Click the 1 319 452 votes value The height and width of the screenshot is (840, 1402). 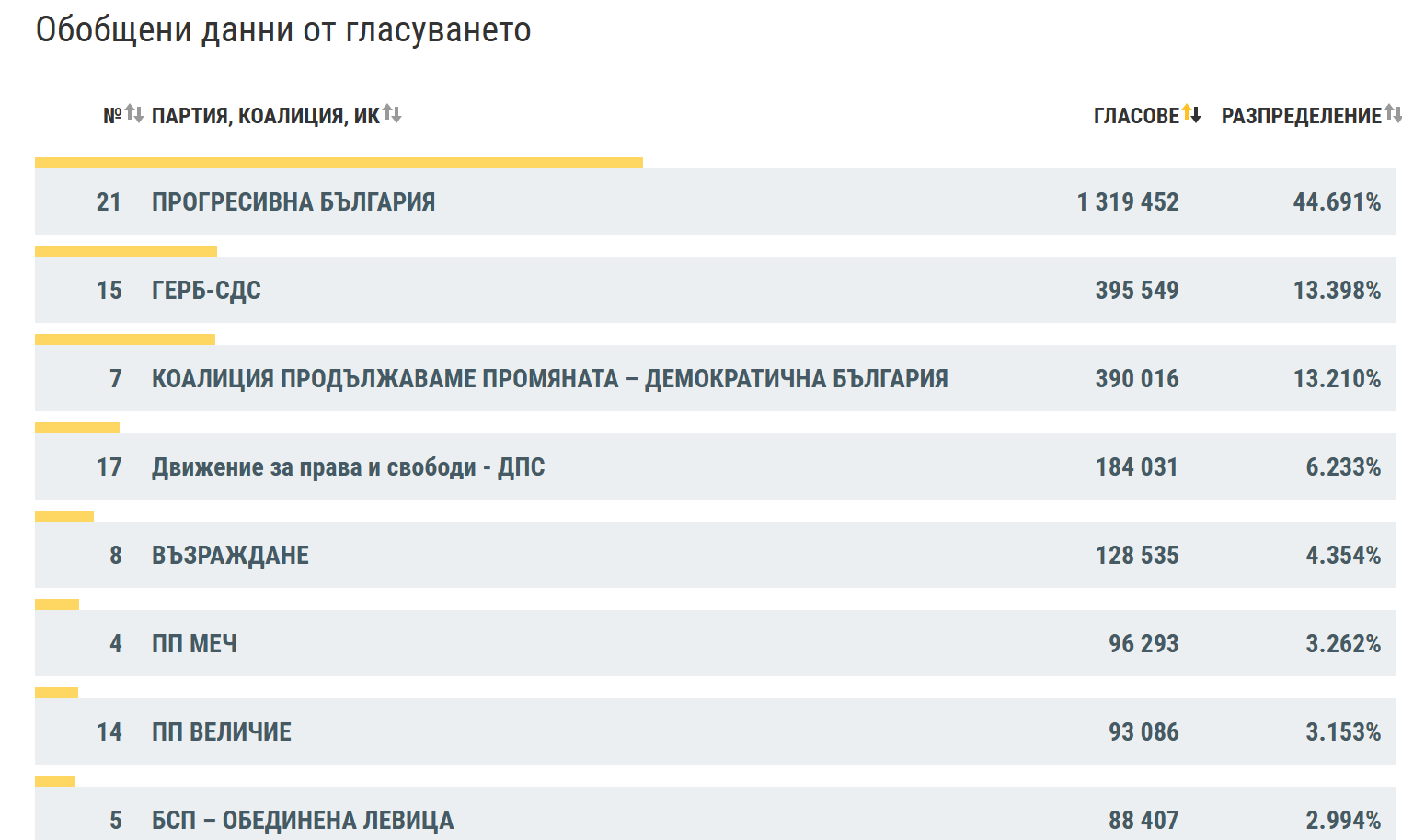point(1128,201)
